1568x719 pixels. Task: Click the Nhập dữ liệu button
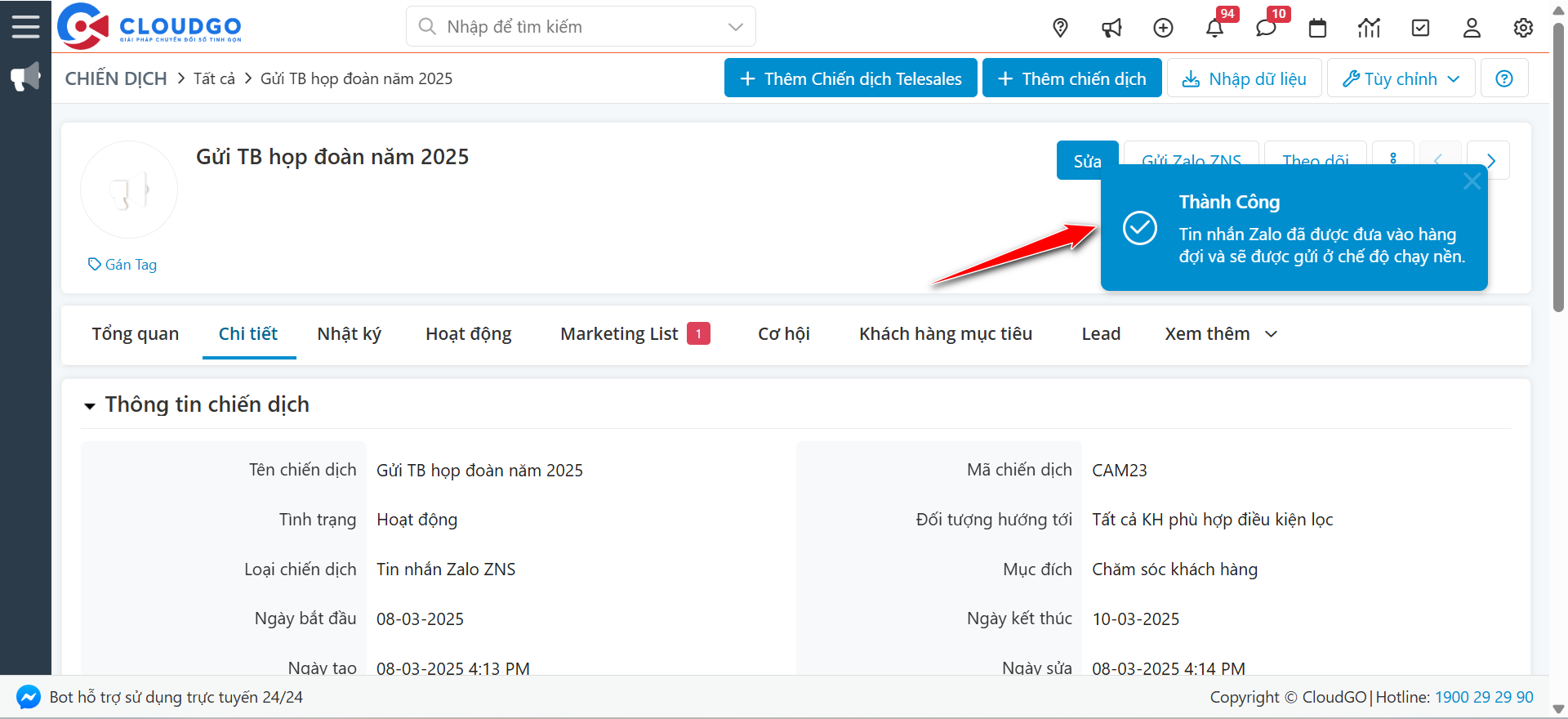coord(1244,78)
